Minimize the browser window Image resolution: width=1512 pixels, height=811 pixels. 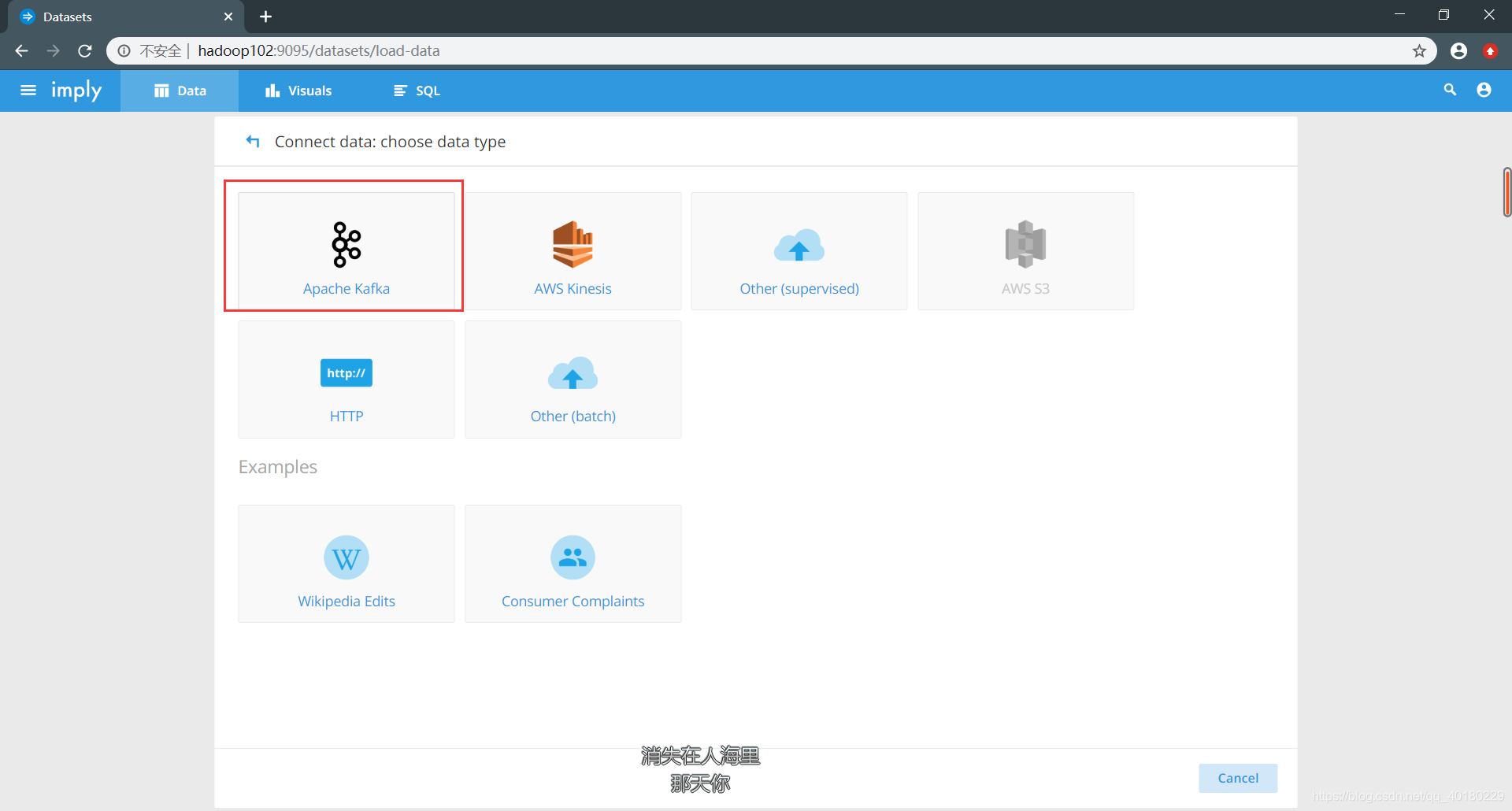1399,15
